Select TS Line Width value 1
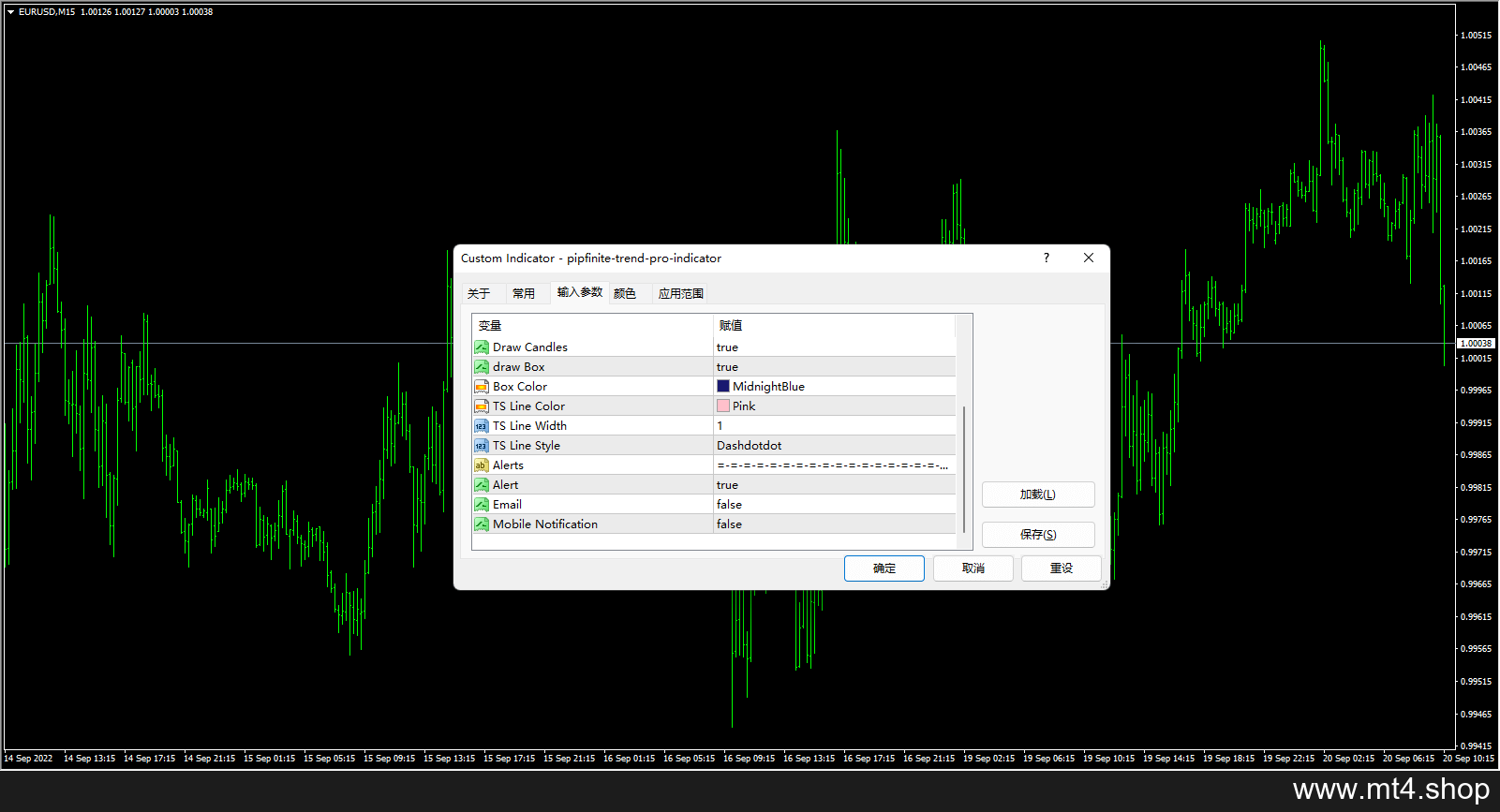The height and width of the screenshot is (812, 1500). [x=720, y=426]
